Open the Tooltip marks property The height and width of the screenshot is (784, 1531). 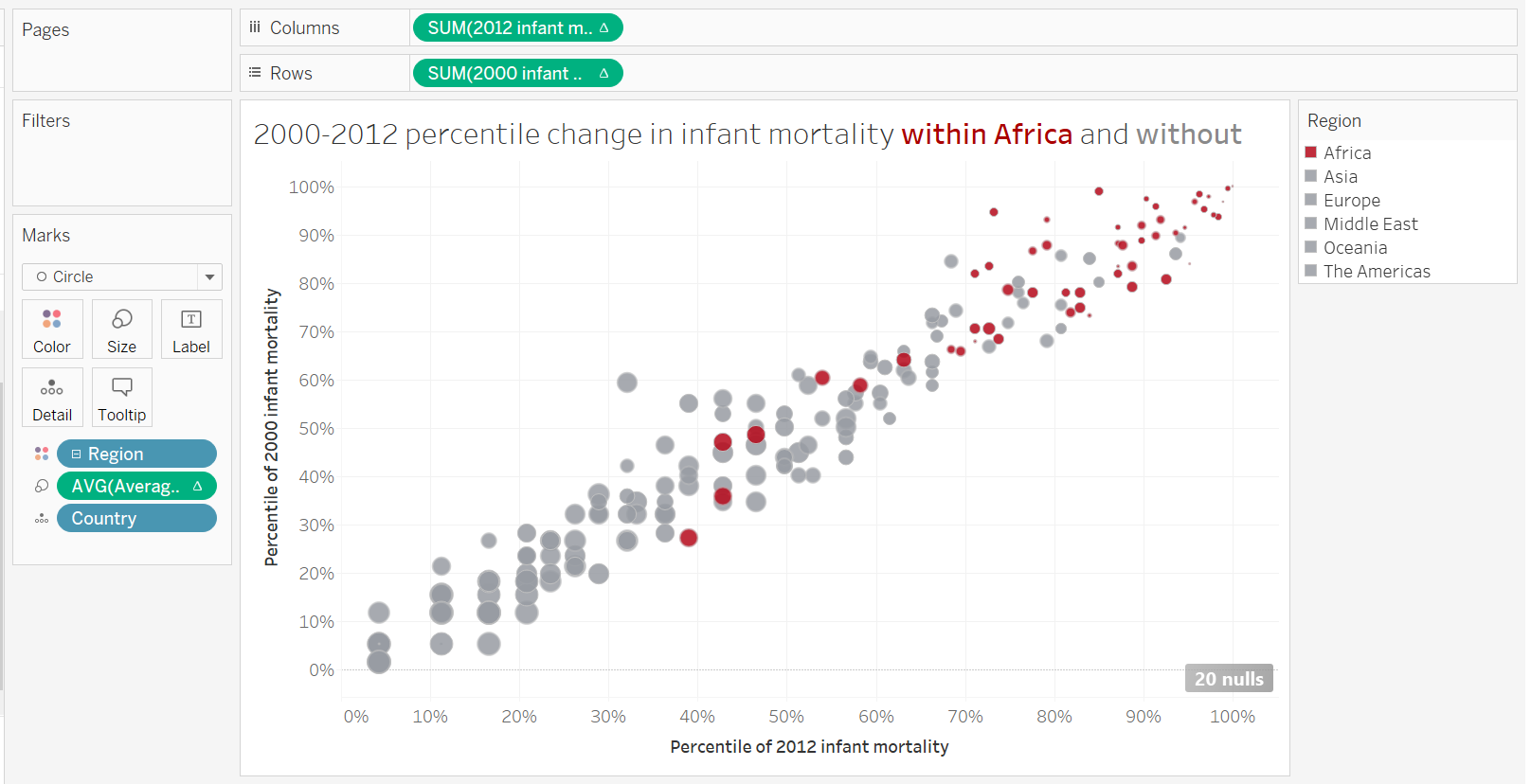coord(121,397)
